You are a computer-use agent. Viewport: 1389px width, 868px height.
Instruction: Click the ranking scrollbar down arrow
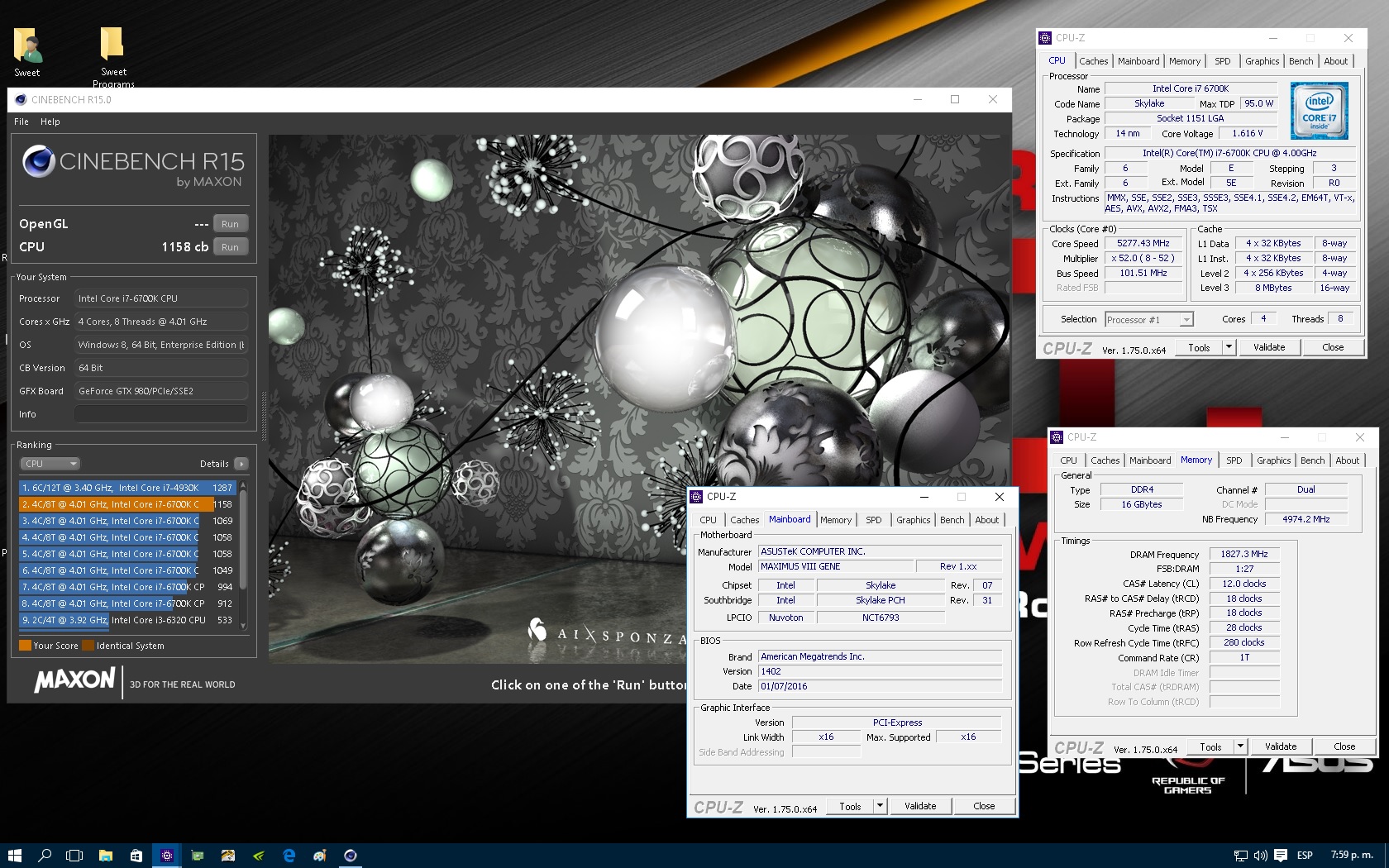(x=243, y=627)
